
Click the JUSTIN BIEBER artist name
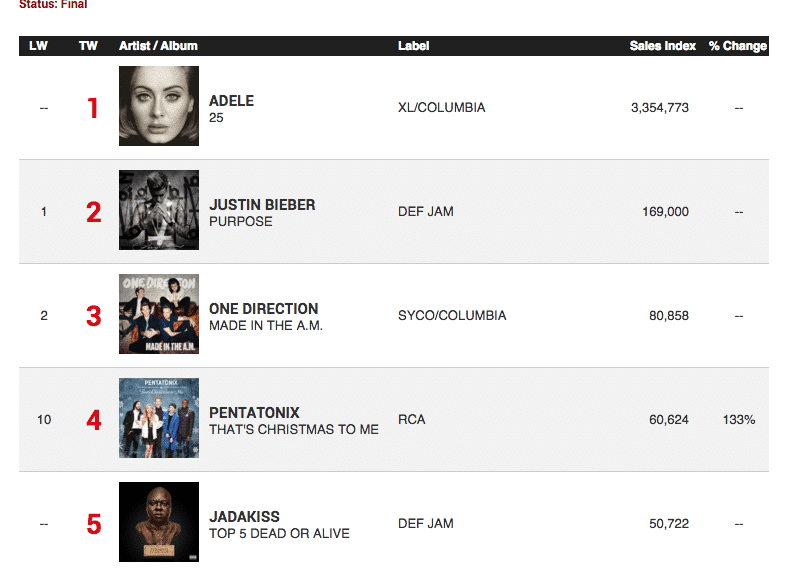262,205
